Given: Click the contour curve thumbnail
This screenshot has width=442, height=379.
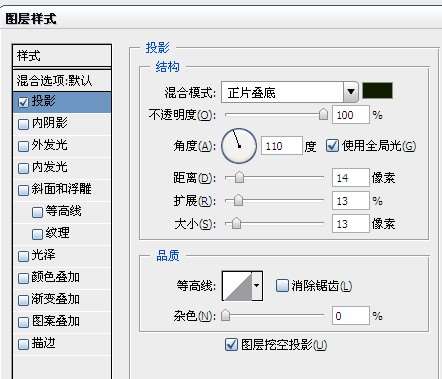Looking at the screenshot, I should click(x=237, y=286).
